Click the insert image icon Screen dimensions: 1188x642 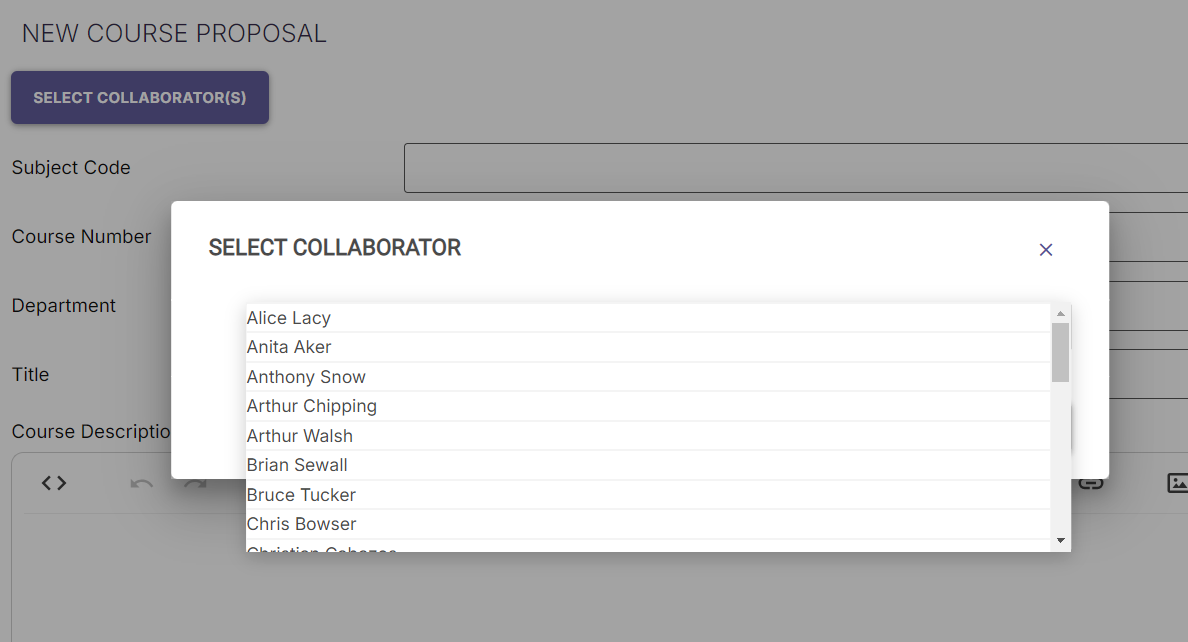[1177, 483]
